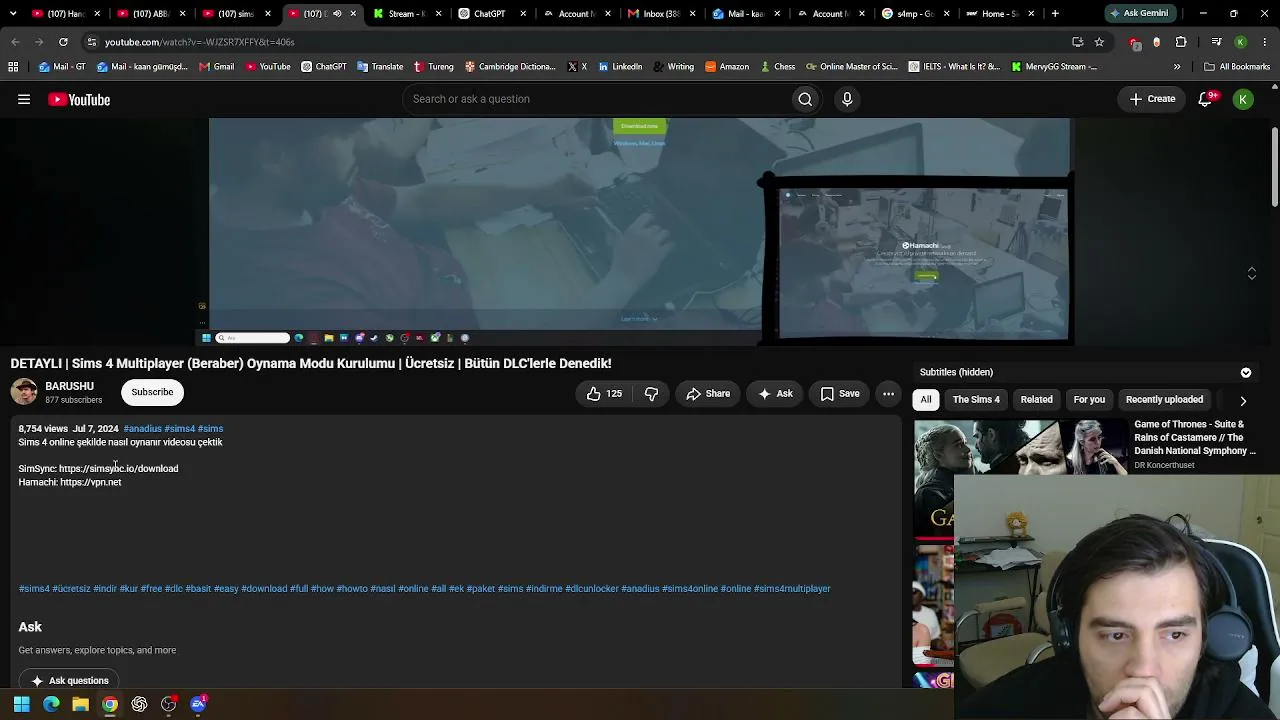Start voice search with microphone icon

pos(847,99)
